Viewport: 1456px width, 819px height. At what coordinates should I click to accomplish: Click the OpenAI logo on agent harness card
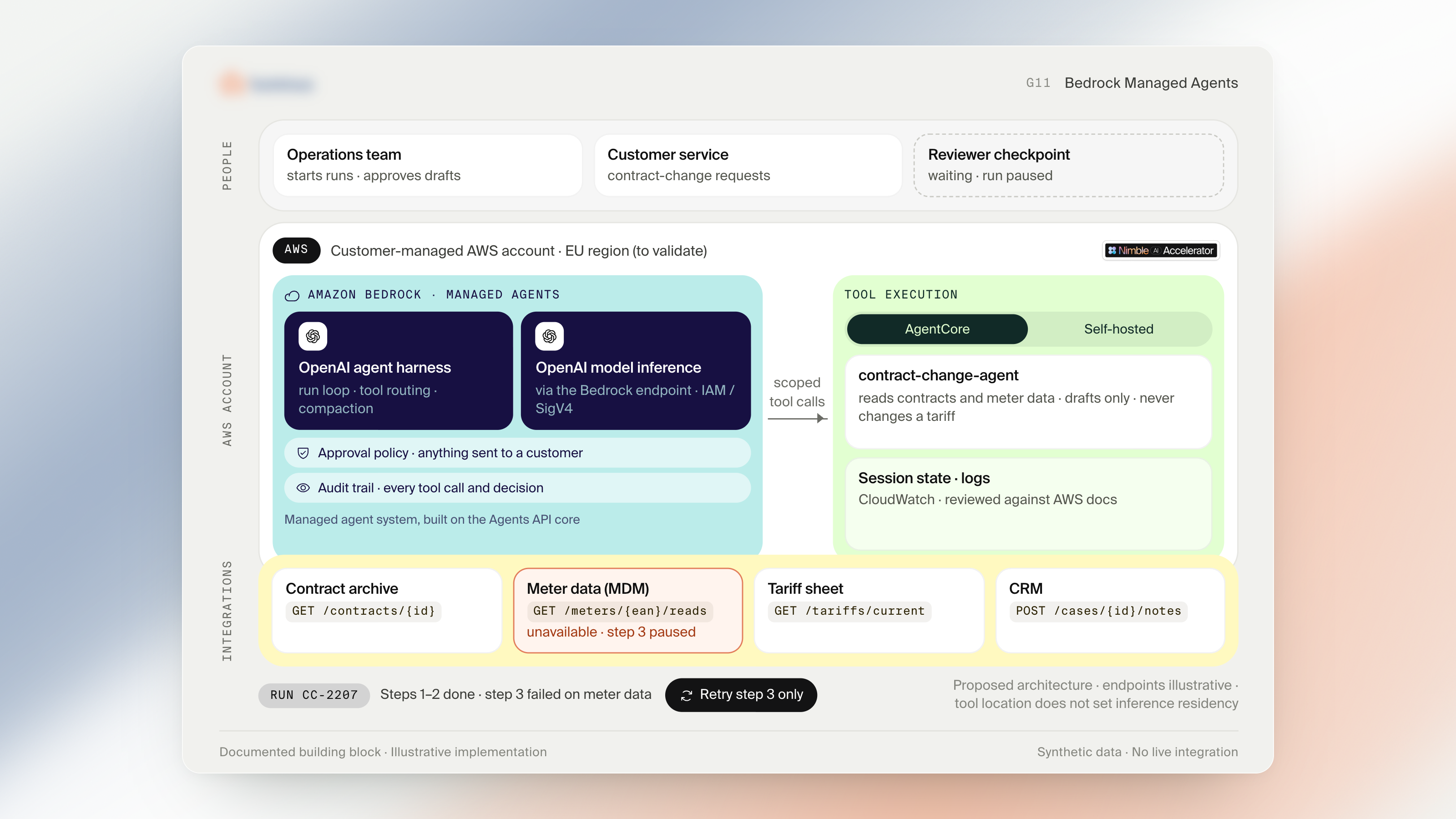coord(313,336)
